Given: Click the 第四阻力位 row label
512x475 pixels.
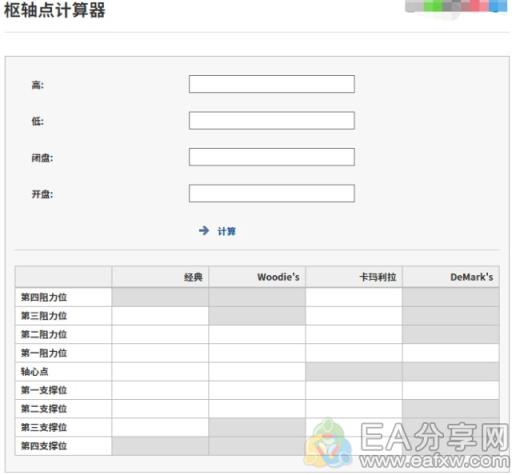Looking at the screenshot, I should click(x=44, y=297).
